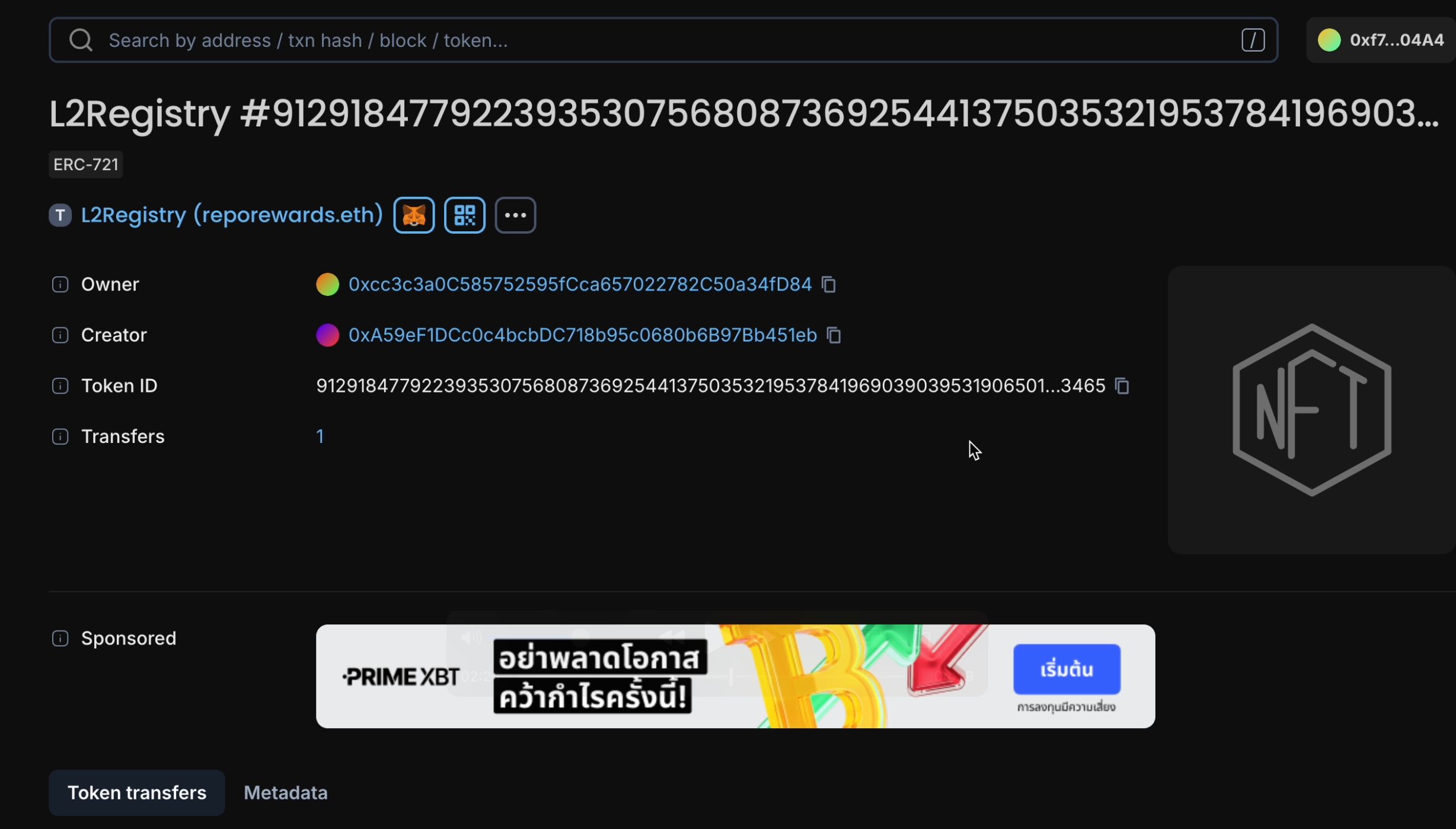Image resolution: width=1456 pixels, height=829 pixels.
Task: Click the info icon next to Transfers
Action: tap(60, 435)
